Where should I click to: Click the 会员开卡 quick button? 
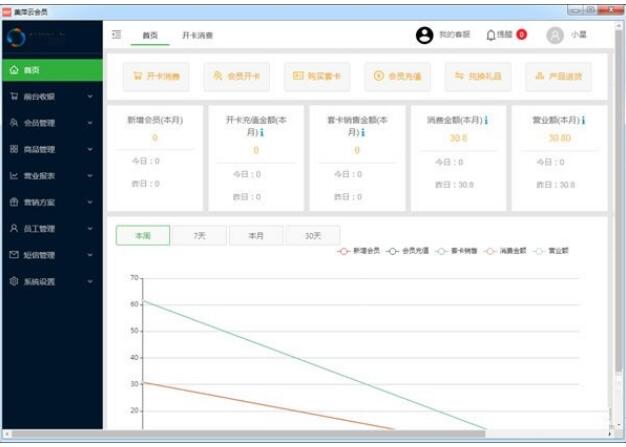pyautogui.click(x=237, y=76)
